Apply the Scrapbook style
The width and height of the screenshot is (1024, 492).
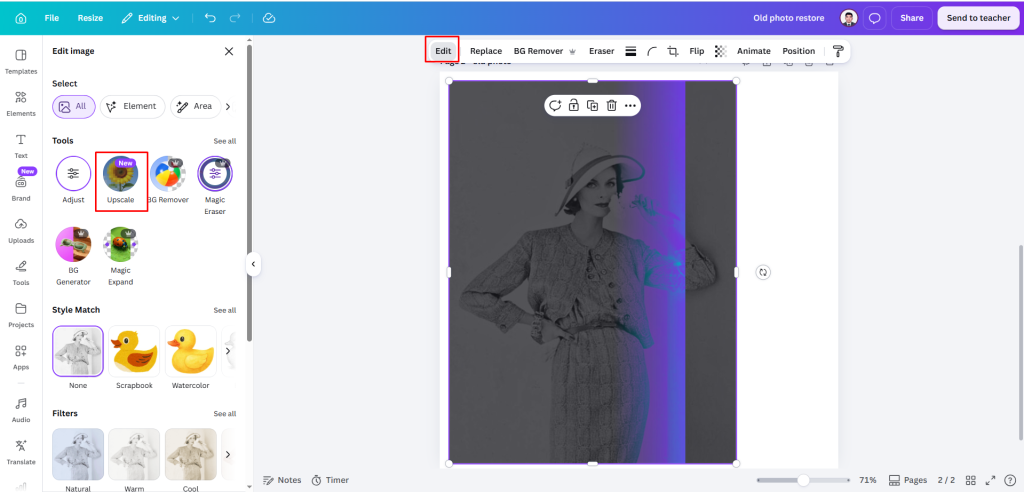click(134, 351)
